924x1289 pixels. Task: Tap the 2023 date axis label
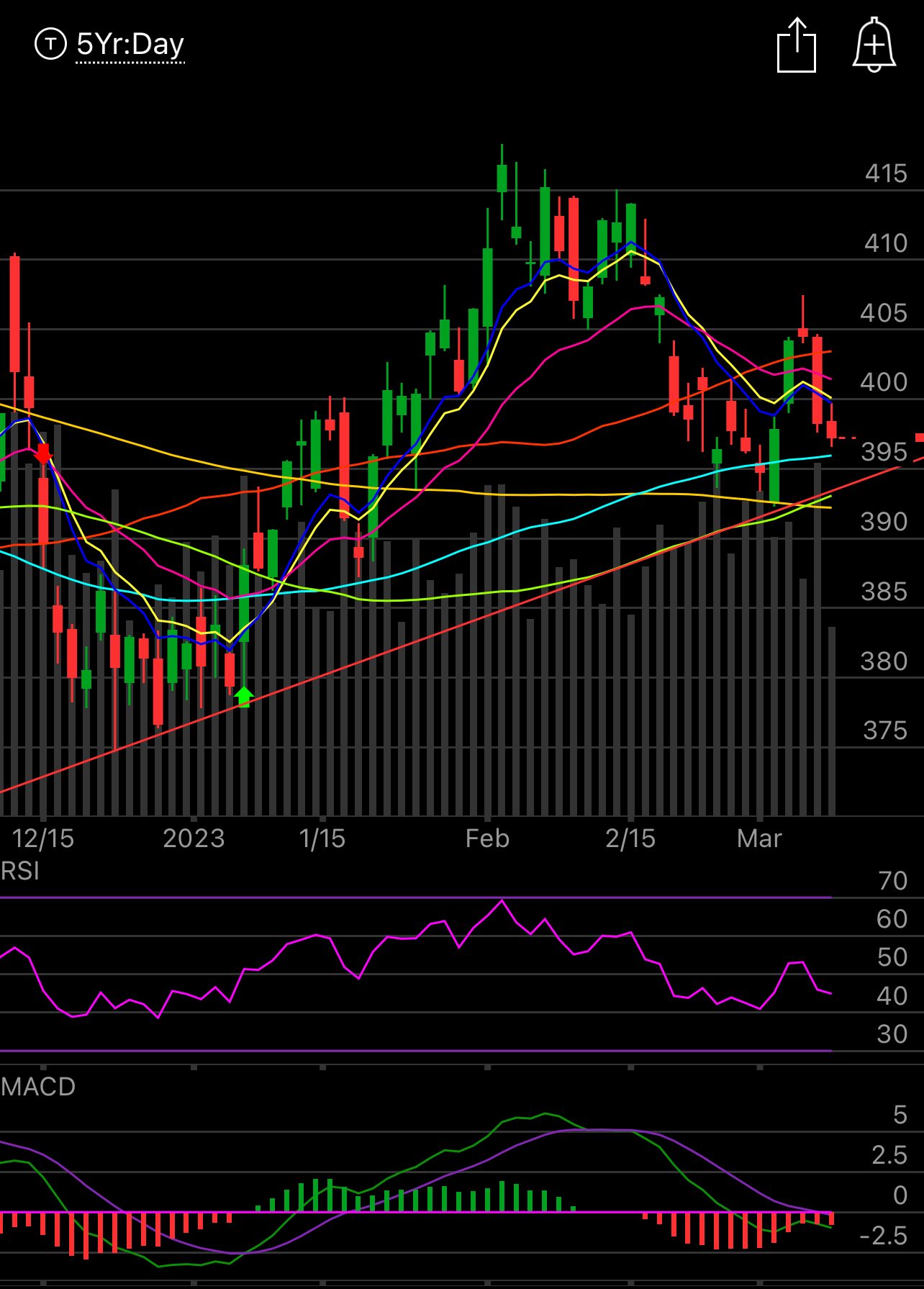(x=194, y=838)
